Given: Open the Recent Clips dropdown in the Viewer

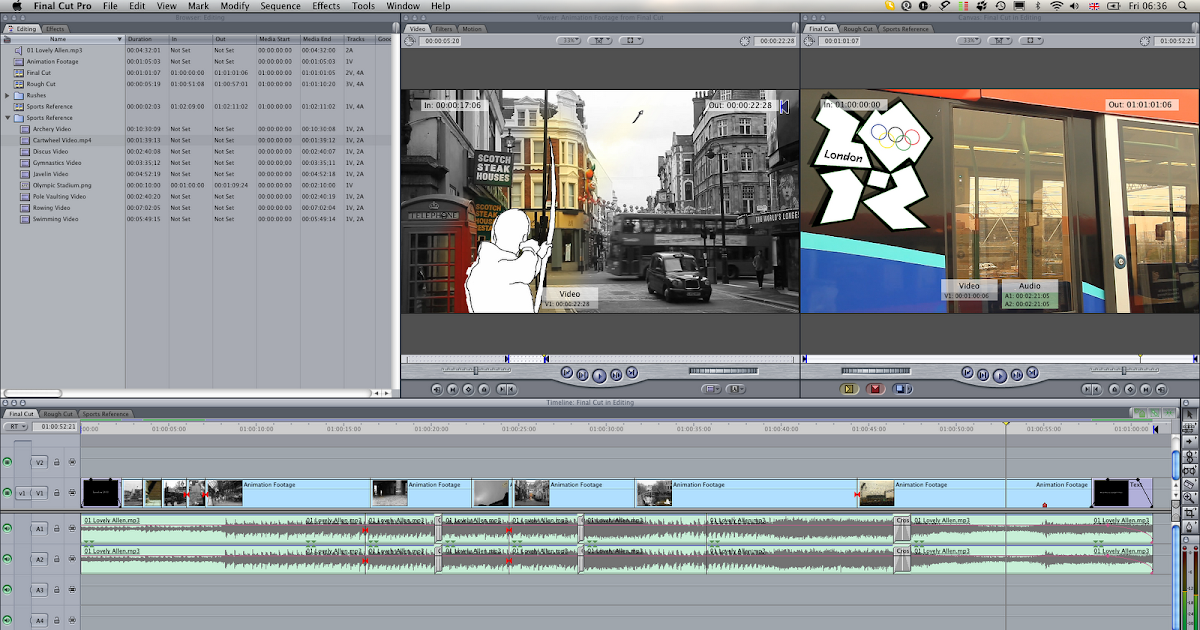Looking at the screenshot, I should 711,389.
